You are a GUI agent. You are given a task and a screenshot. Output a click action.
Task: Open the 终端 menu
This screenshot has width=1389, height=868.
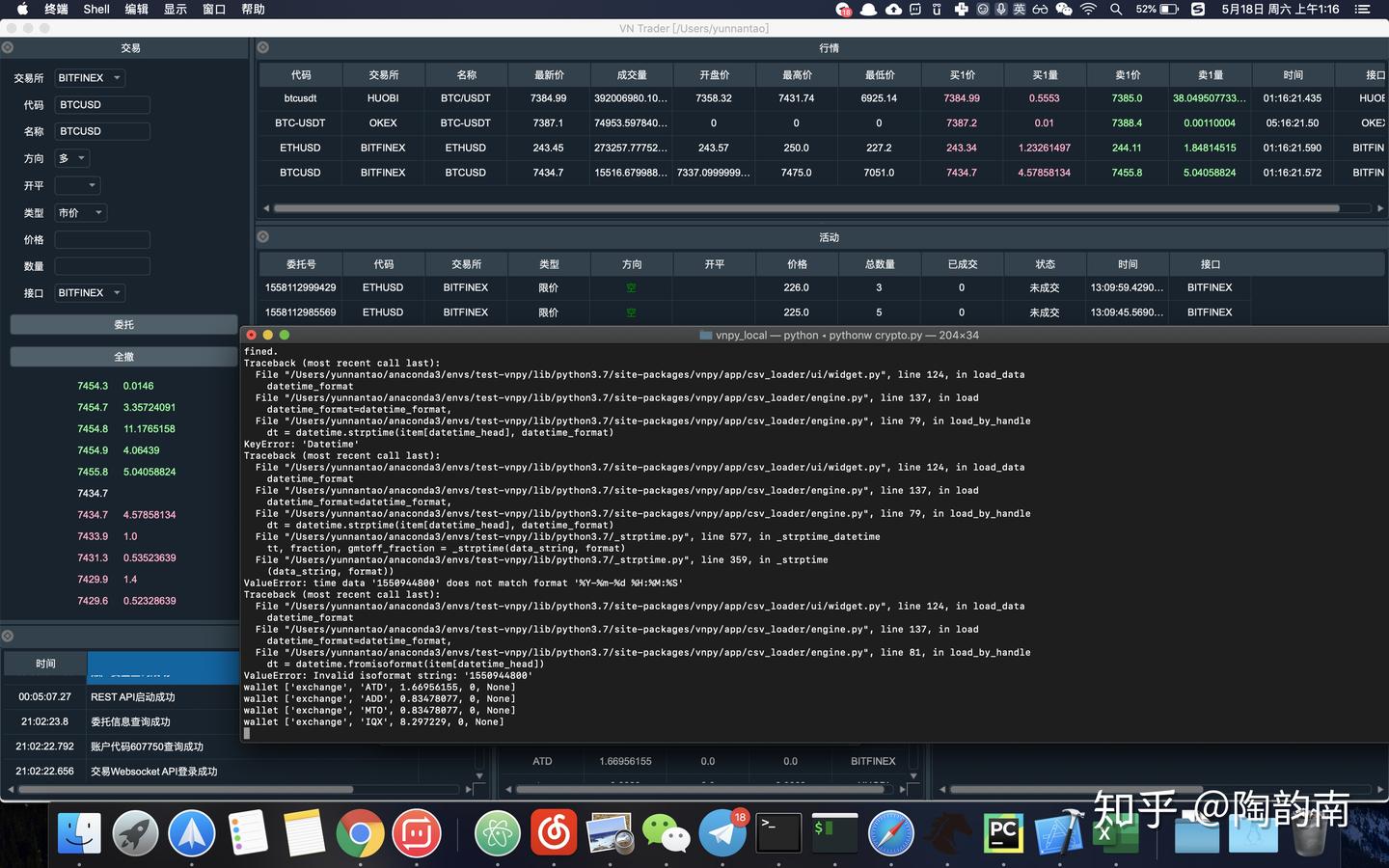pos(56,9)
